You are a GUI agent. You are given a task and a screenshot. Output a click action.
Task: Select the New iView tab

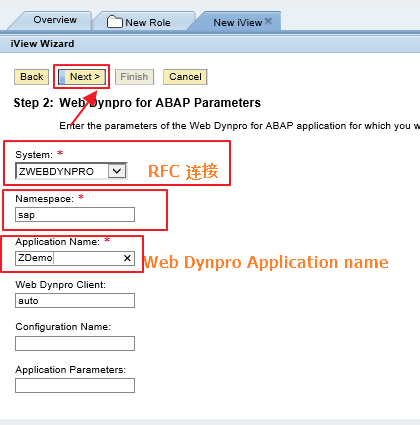237,23
